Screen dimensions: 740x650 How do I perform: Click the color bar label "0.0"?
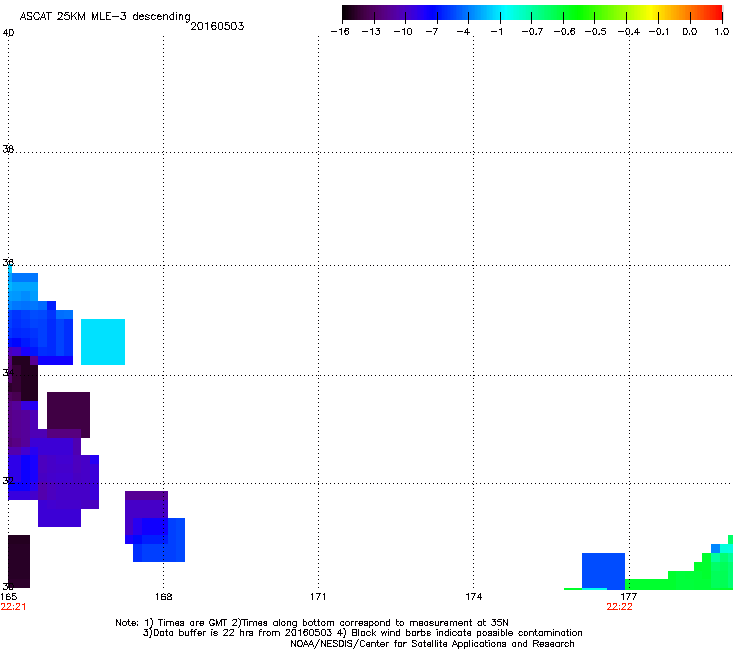tap(690, 32)
